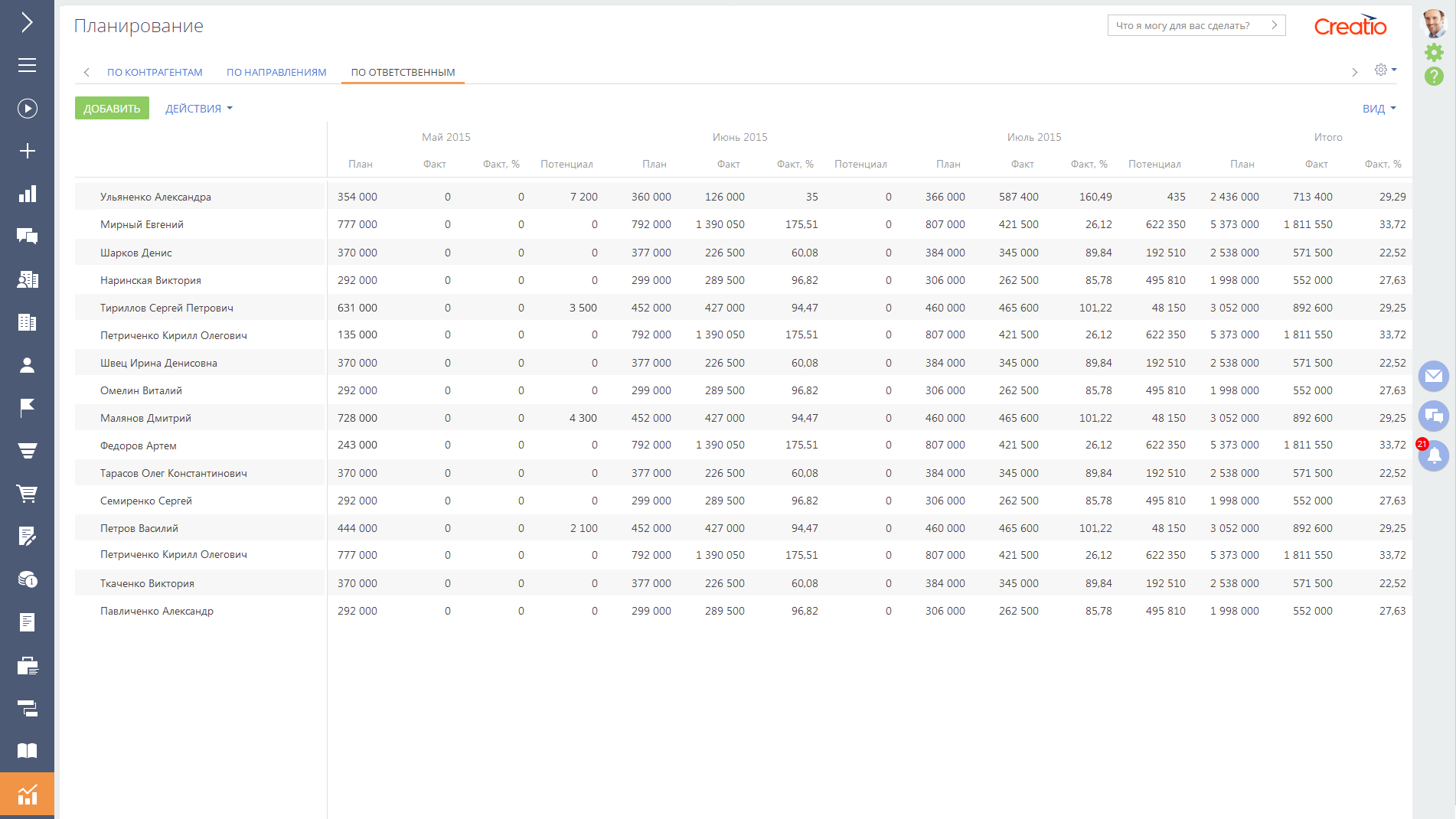The height and width of the screenshot is (819, 1456).
Task: Click the Июнь 2015 period header
Action: pyautogui.click(x=739, y=137)
